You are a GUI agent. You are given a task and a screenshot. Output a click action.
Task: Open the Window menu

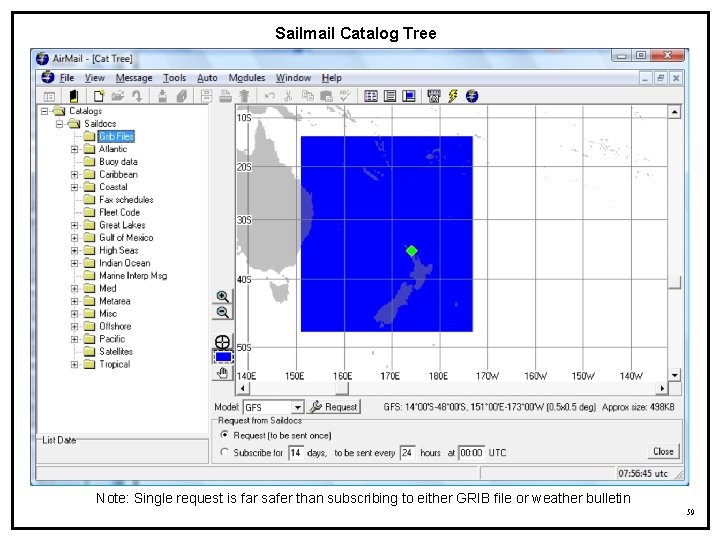tap(293, 78)
